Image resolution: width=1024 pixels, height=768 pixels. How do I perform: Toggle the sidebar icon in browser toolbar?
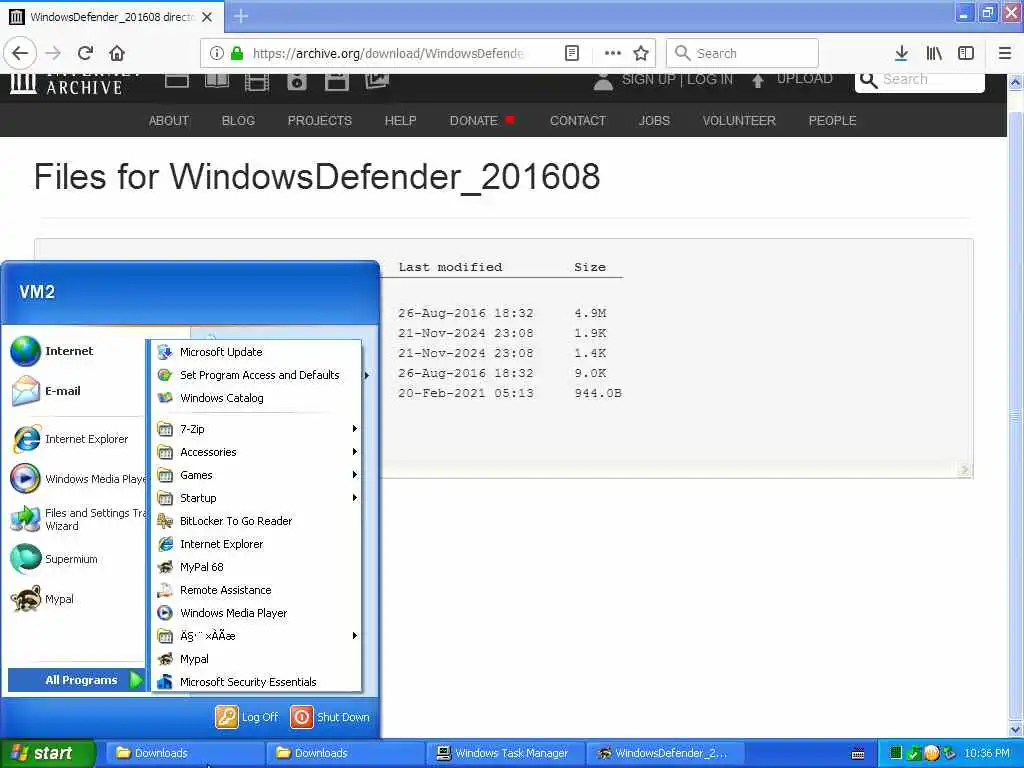point(966,53)
